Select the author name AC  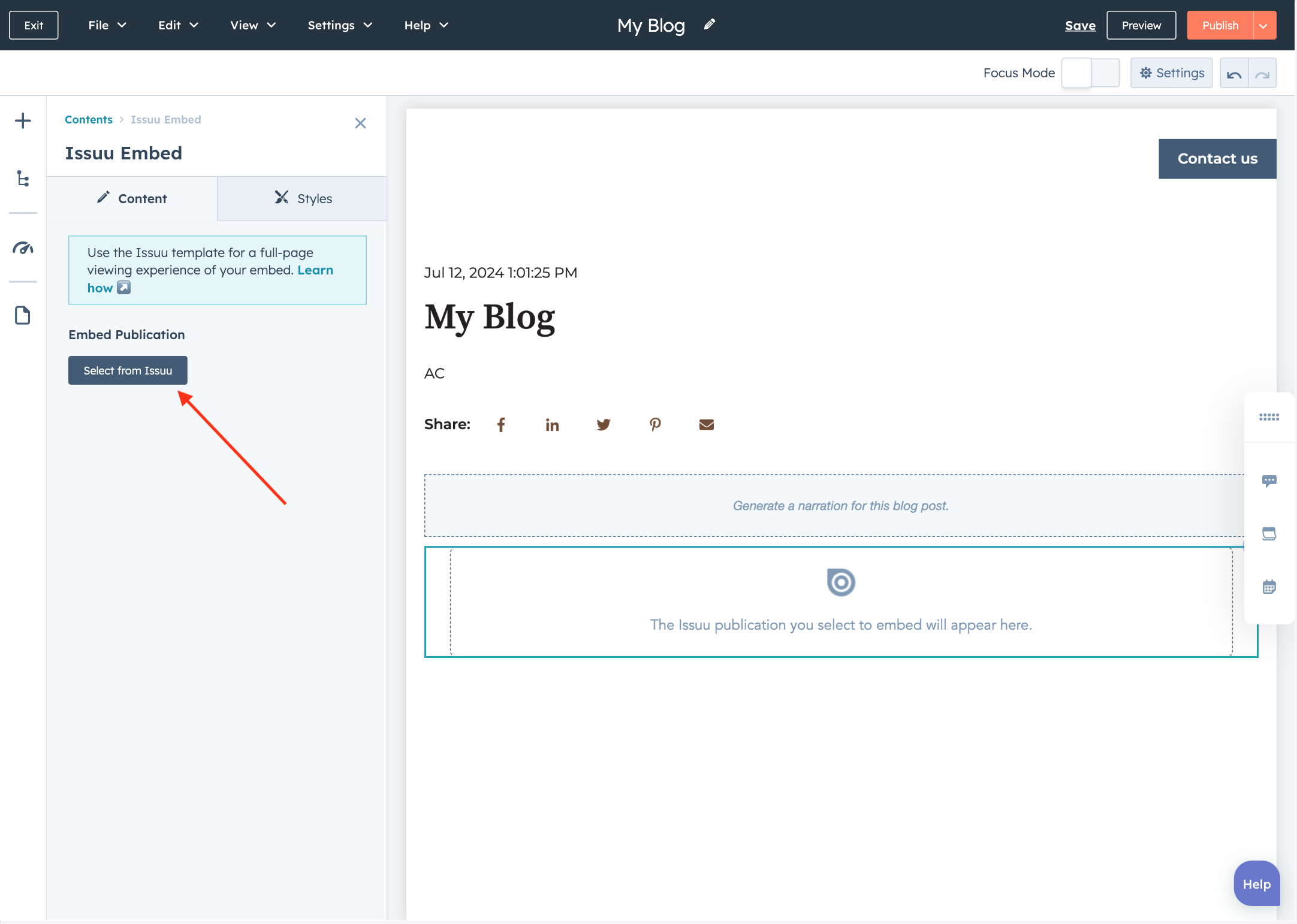point(435,373)
